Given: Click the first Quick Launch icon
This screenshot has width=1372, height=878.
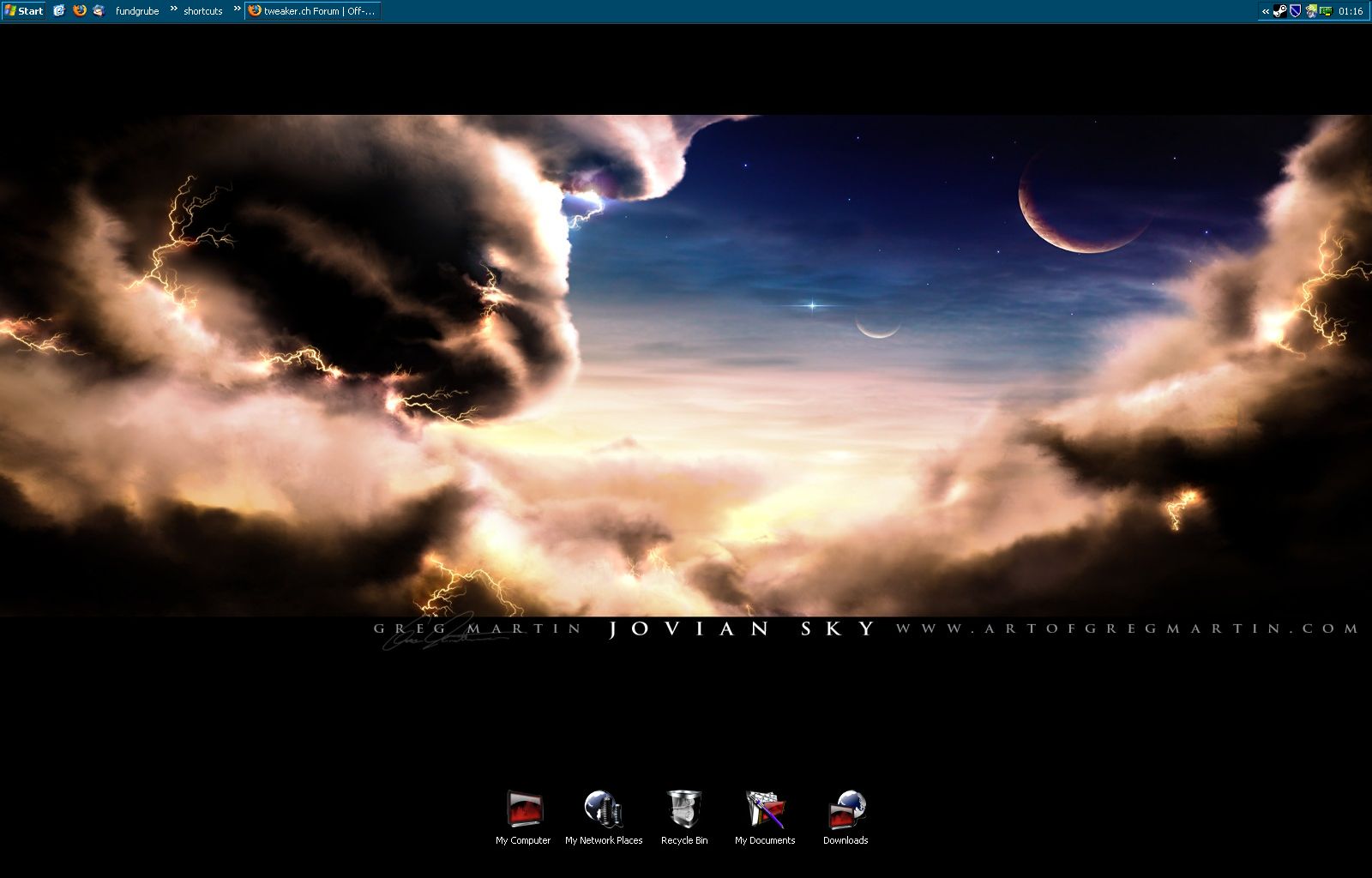Looking at the screenshot, I should pos(59,11).
